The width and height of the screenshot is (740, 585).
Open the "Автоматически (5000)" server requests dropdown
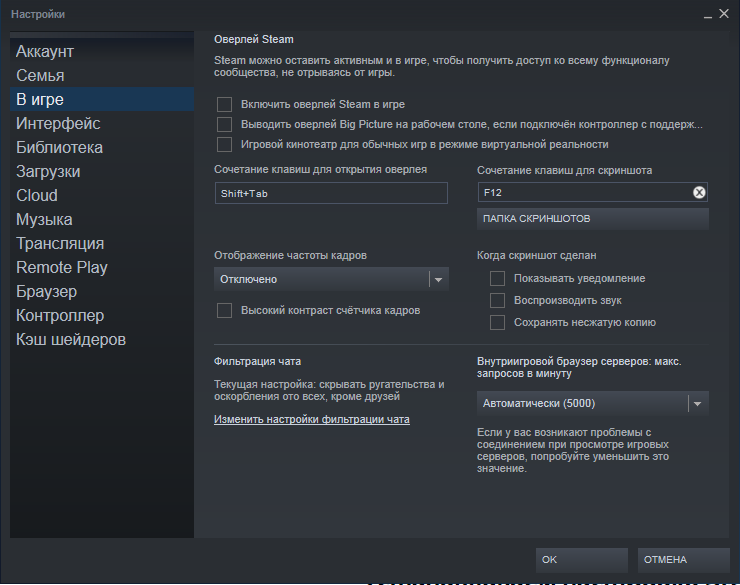pos(592,403)
